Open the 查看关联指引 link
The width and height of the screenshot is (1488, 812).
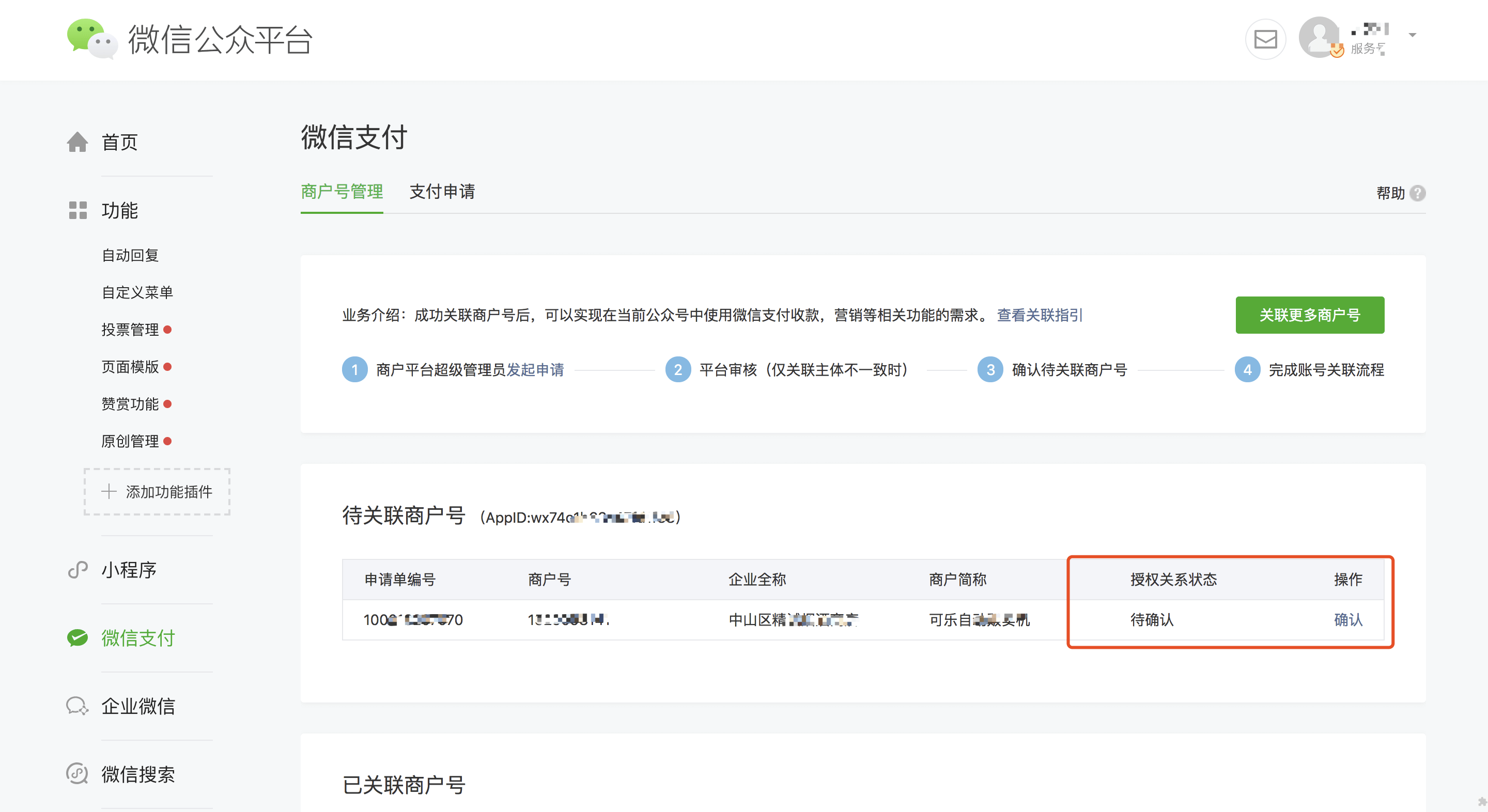click(x=1039, y=315)
